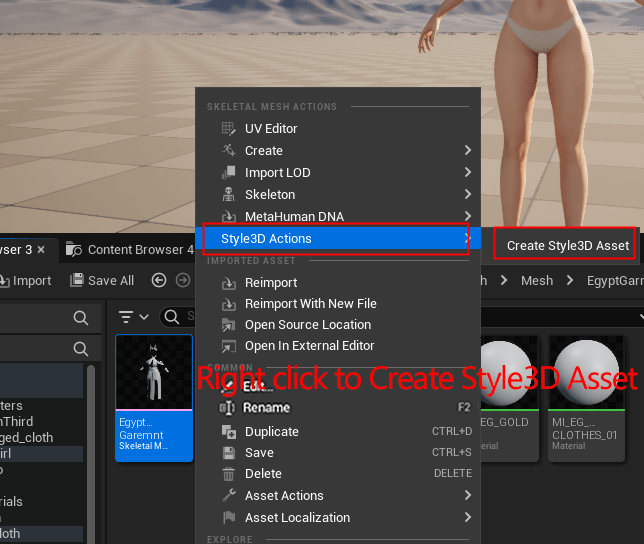
Task: Navigate back with left arrow icon
Action: click(159, 280)
